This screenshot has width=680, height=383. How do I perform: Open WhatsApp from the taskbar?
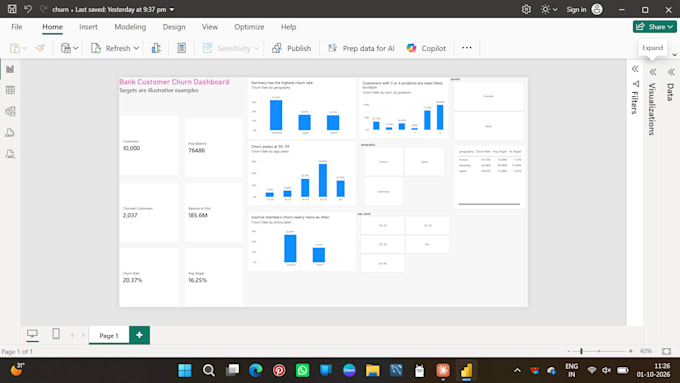click(302, 370)
